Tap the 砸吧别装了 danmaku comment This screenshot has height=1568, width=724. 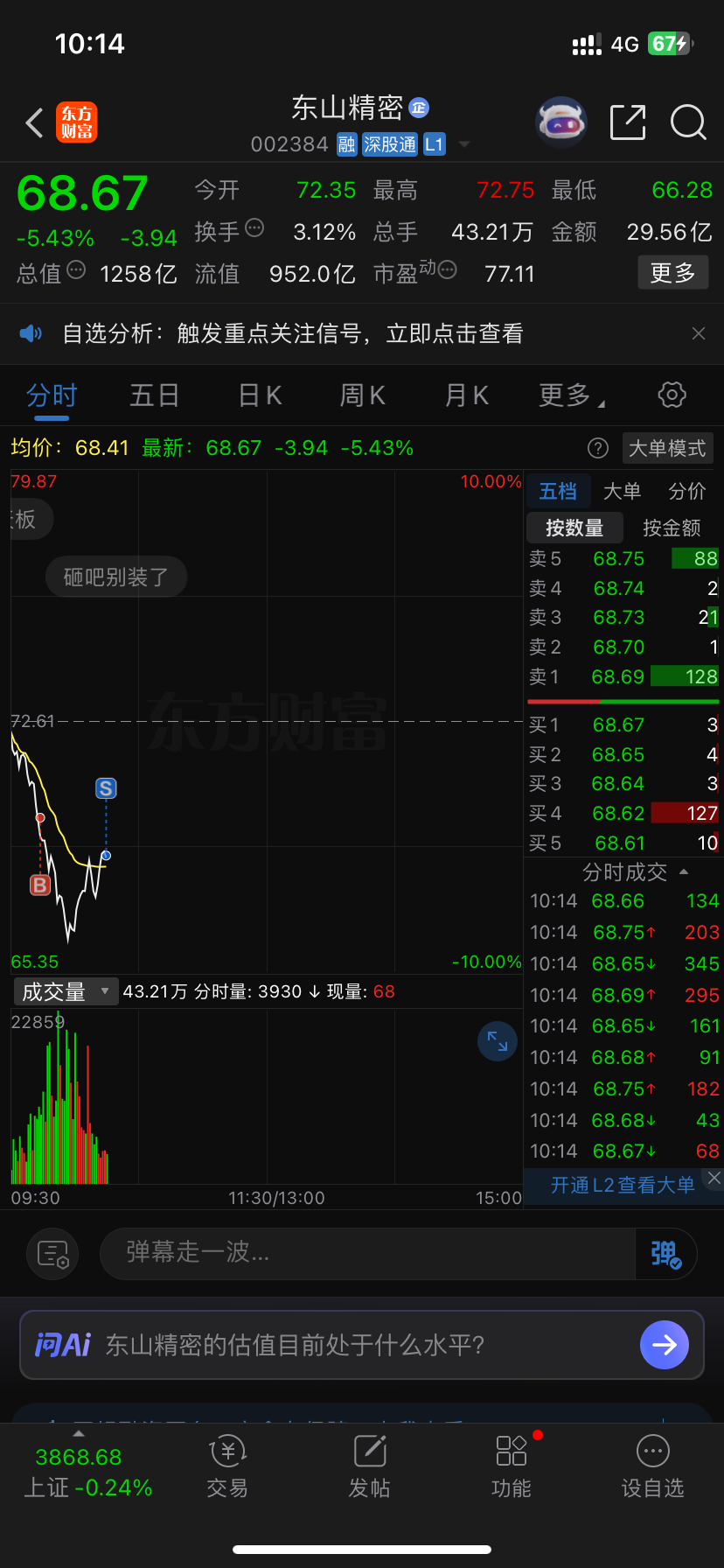(x=116, y=577)
